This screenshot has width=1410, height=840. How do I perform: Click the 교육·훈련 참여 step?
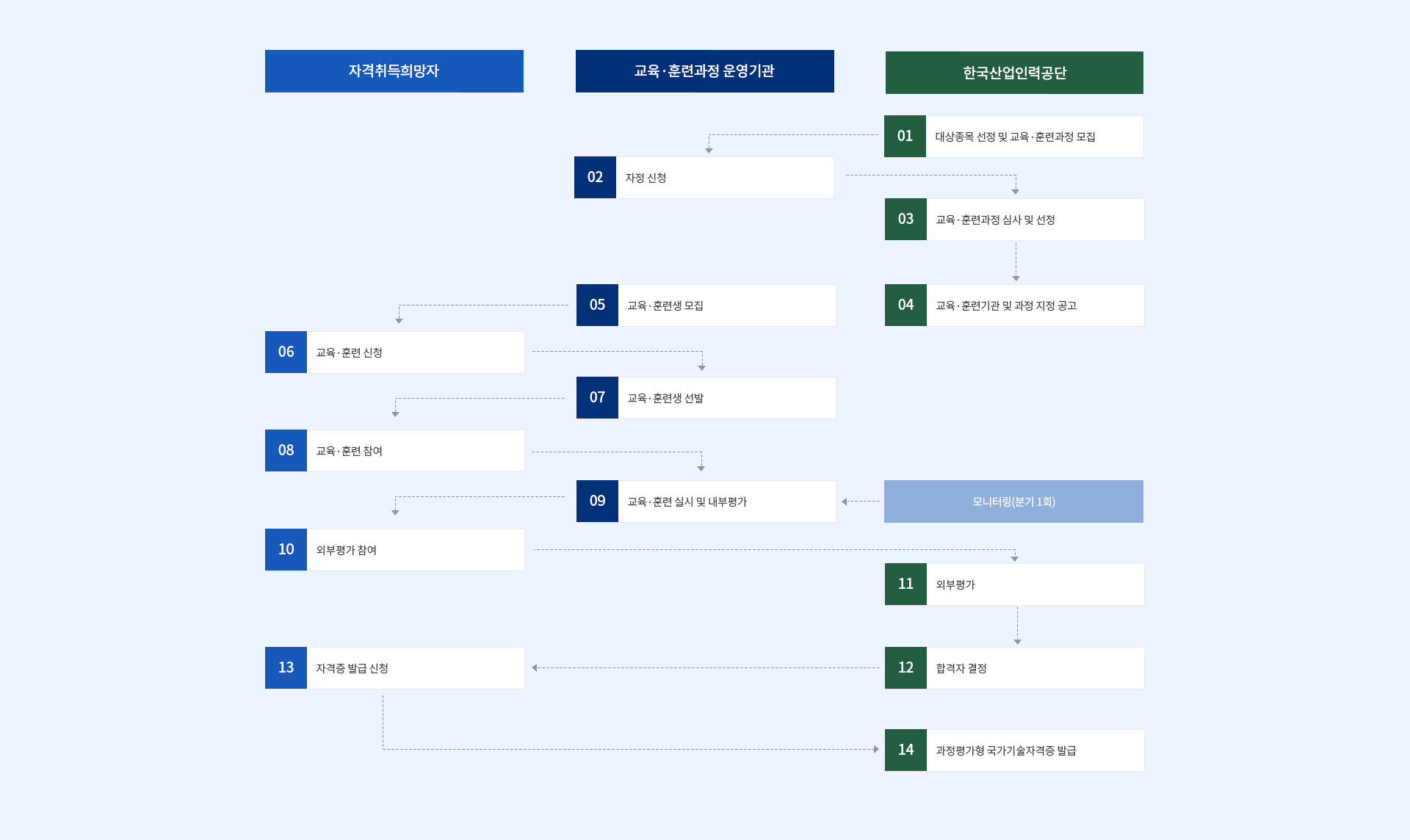(x=394, y=451)
